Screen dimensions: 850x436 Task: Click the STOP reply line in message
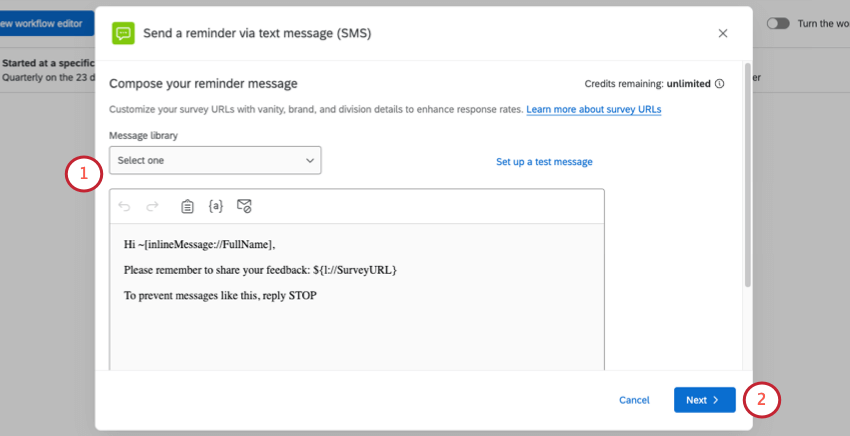(220, 296)
